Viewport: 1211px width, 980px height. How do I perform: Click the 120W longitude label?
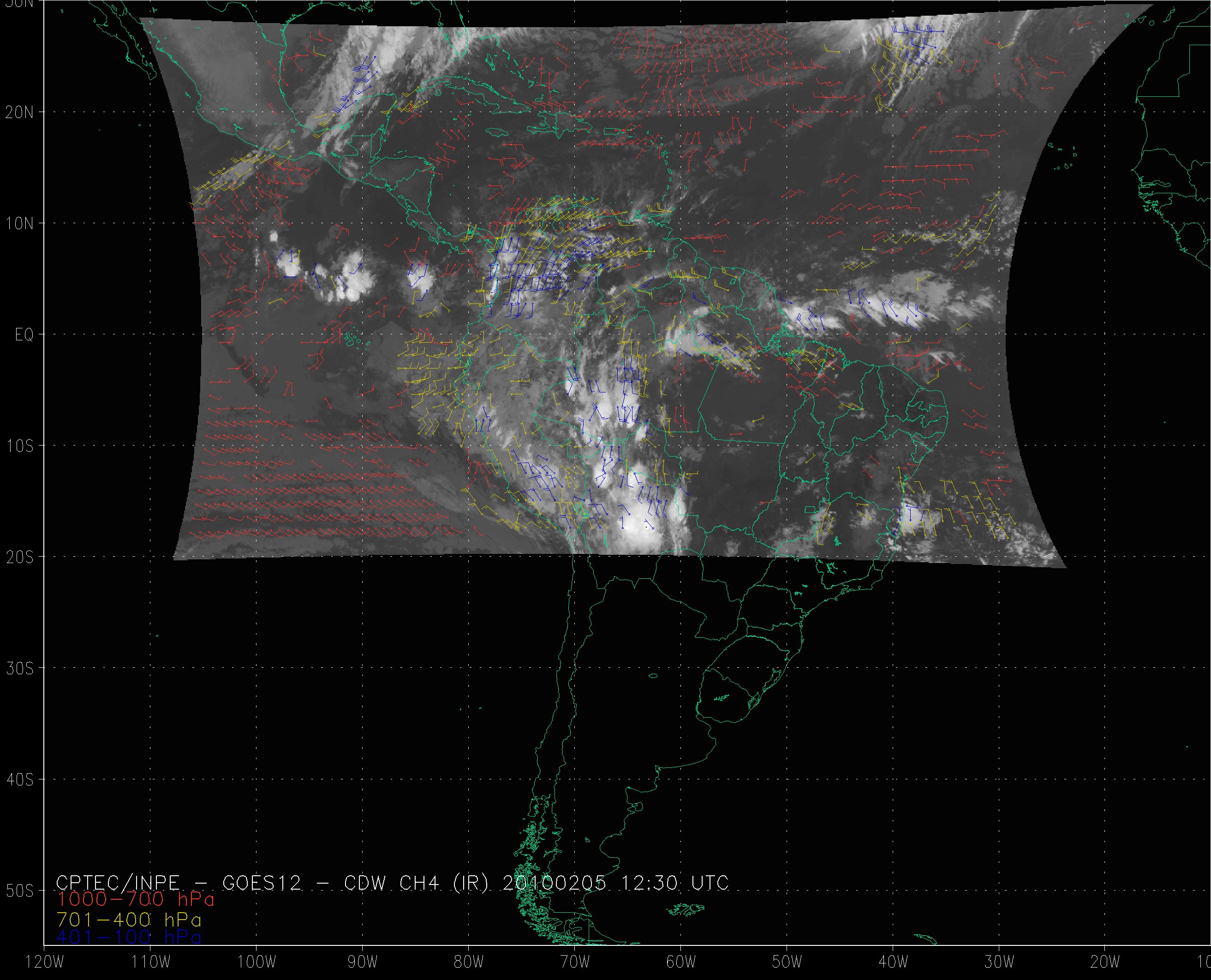tap(45, 962)
